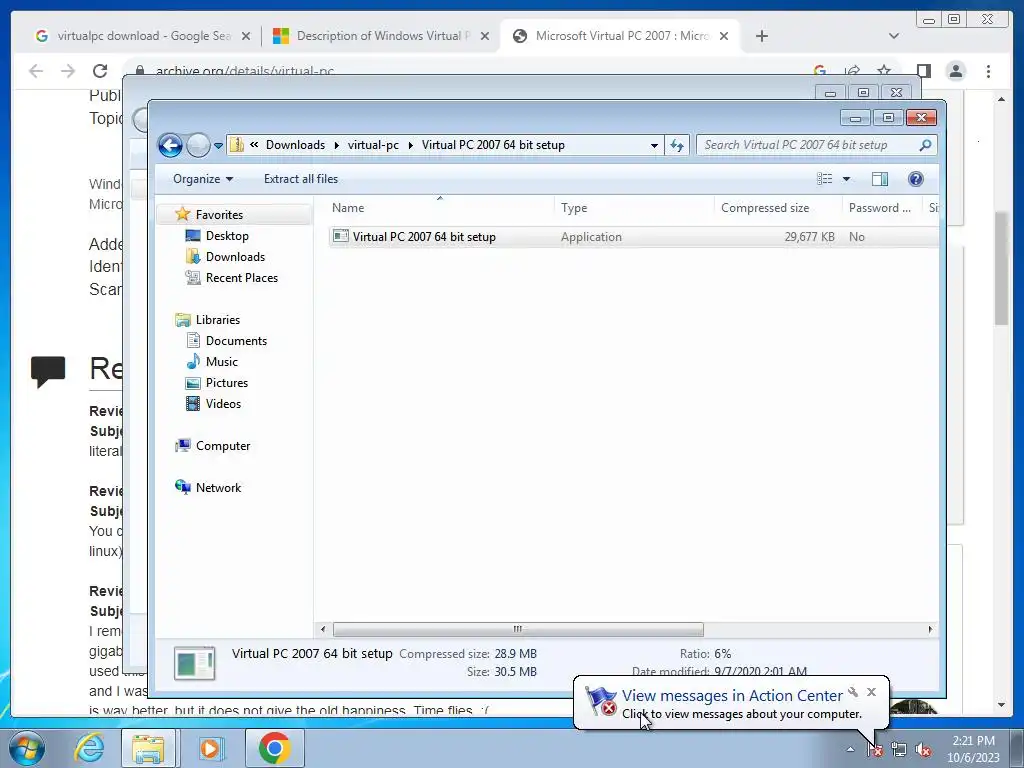Click the details pane file thumbnail
1024x768 pixels.
pos(195,664)
